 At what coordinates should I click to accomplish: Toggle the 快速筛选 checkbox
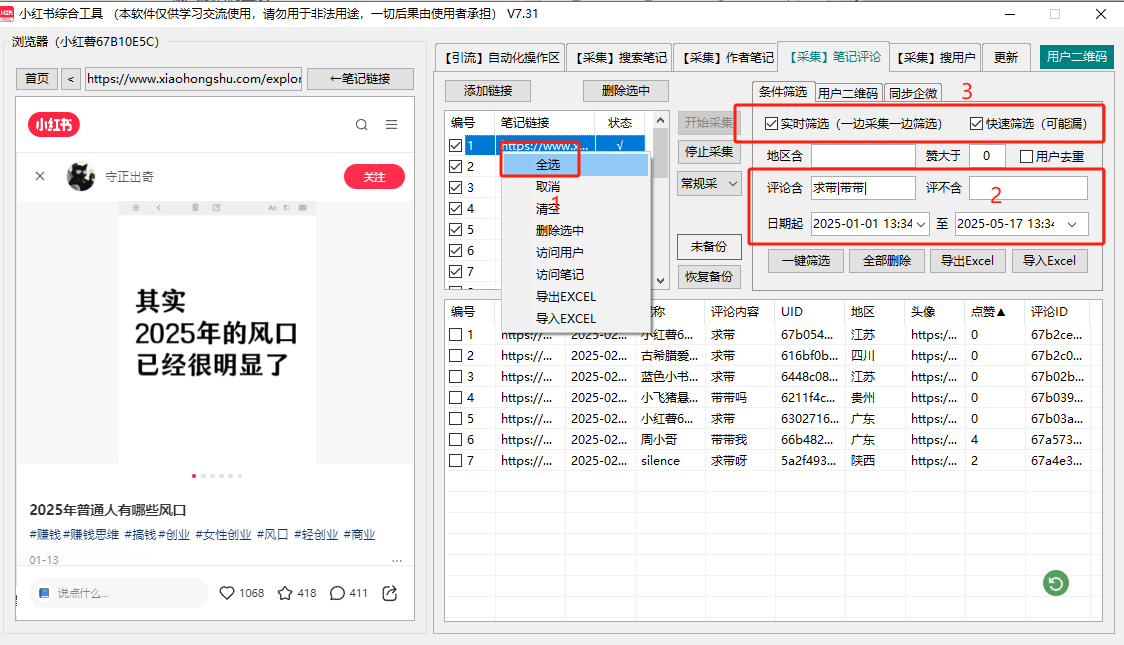coord(976,124)
